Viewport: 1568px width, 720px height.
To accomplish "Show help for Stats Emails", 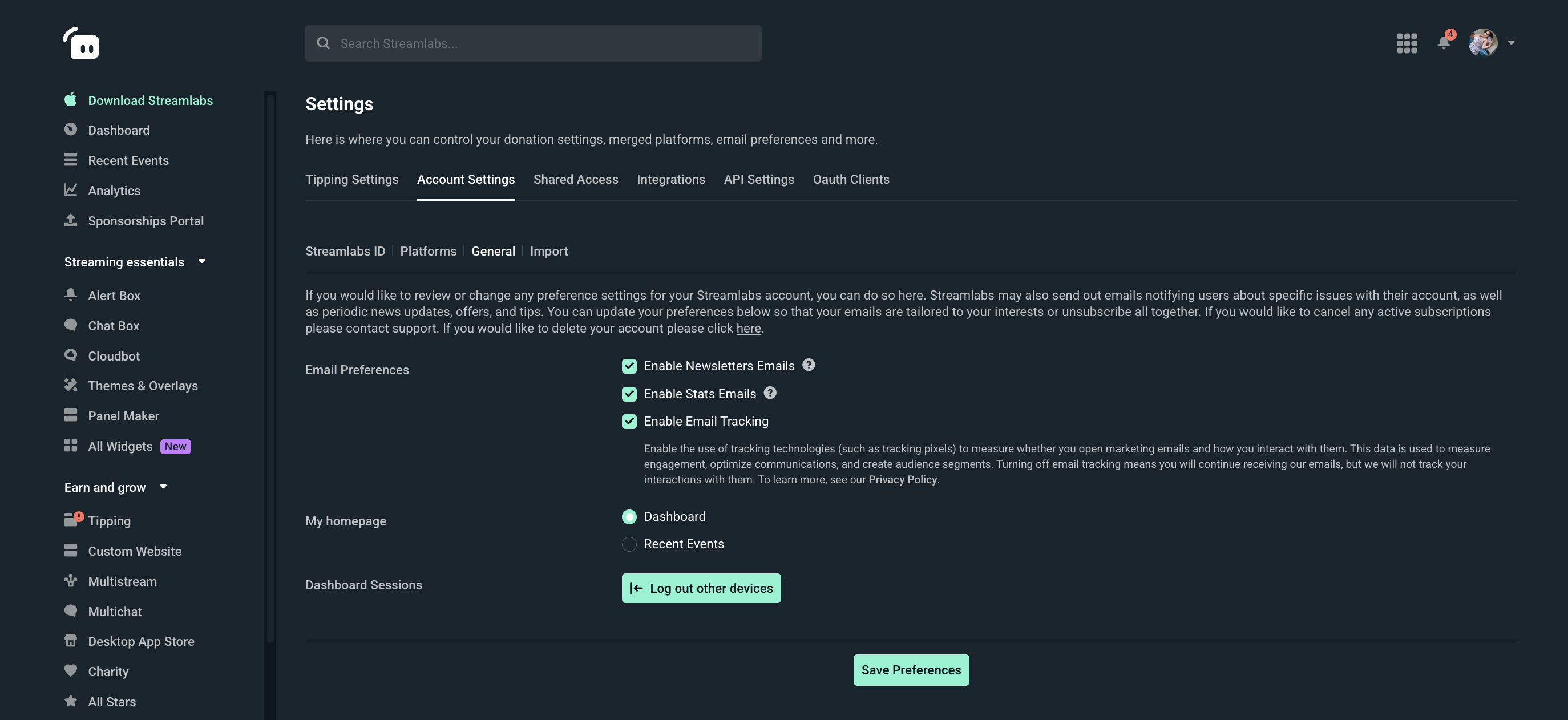I will point(770,393).
